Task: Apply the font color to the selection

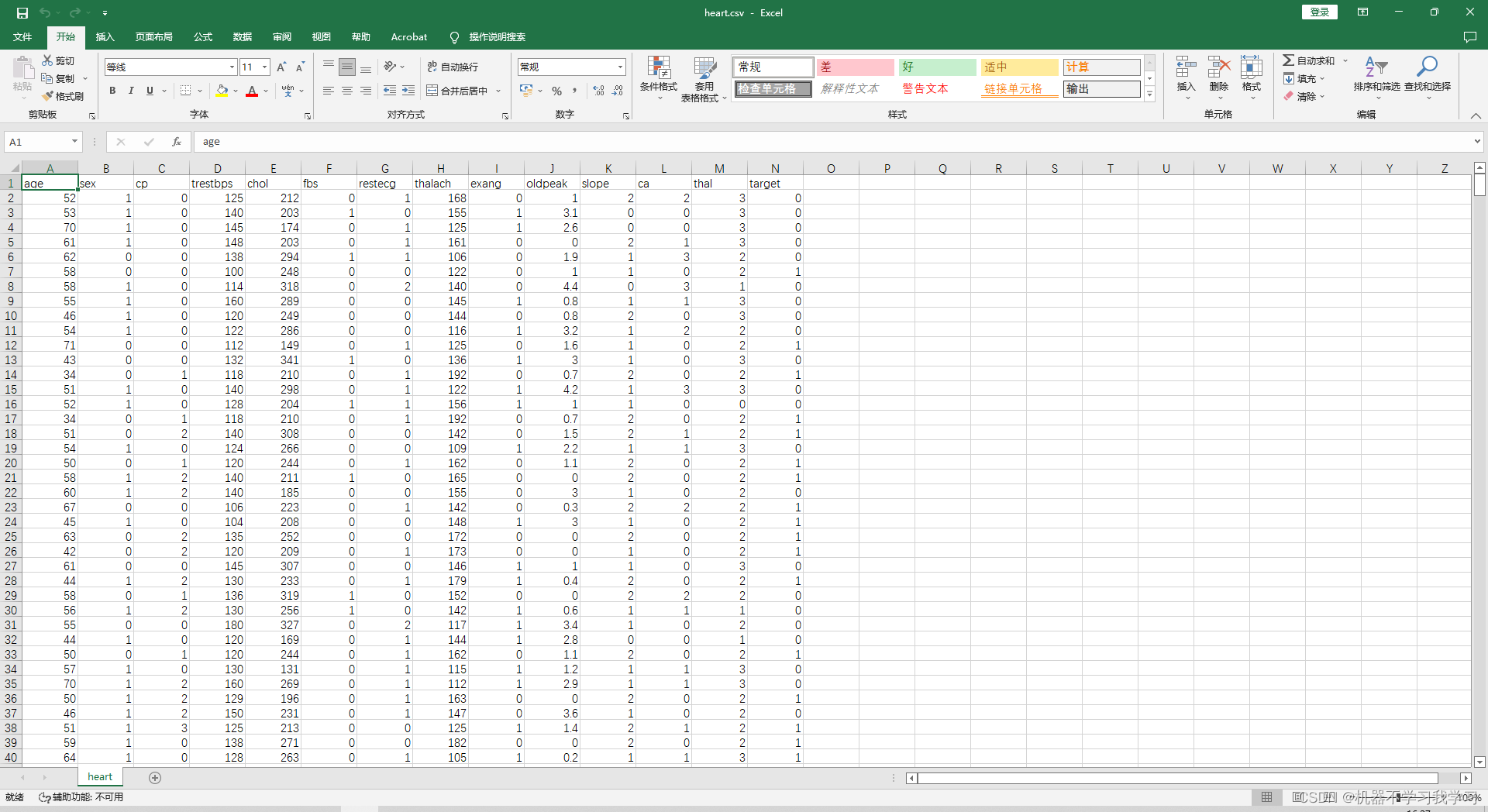Action: pyautogui.click(x=252, y=91)
